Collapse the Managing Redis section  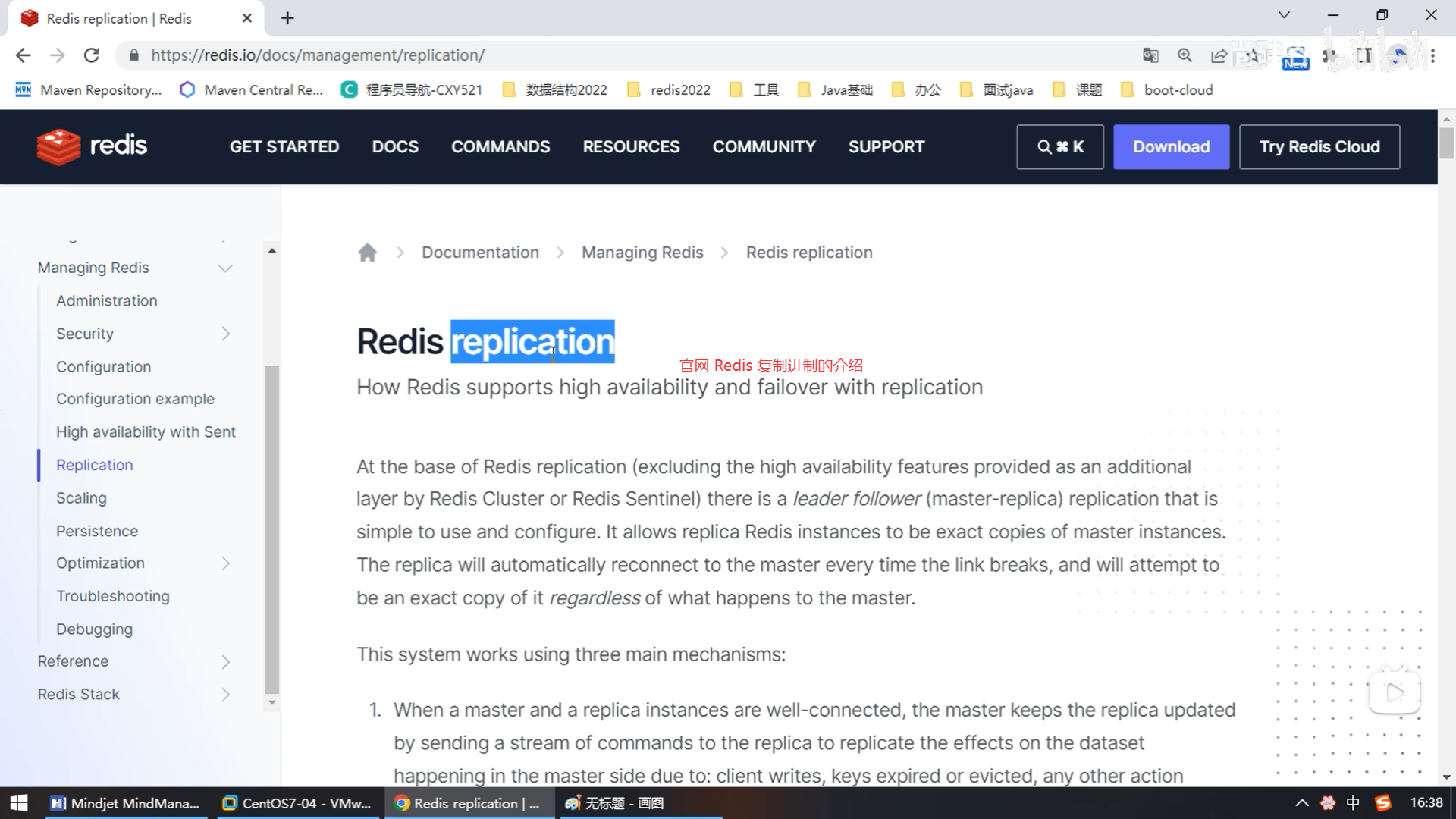(x=225, y=268)
